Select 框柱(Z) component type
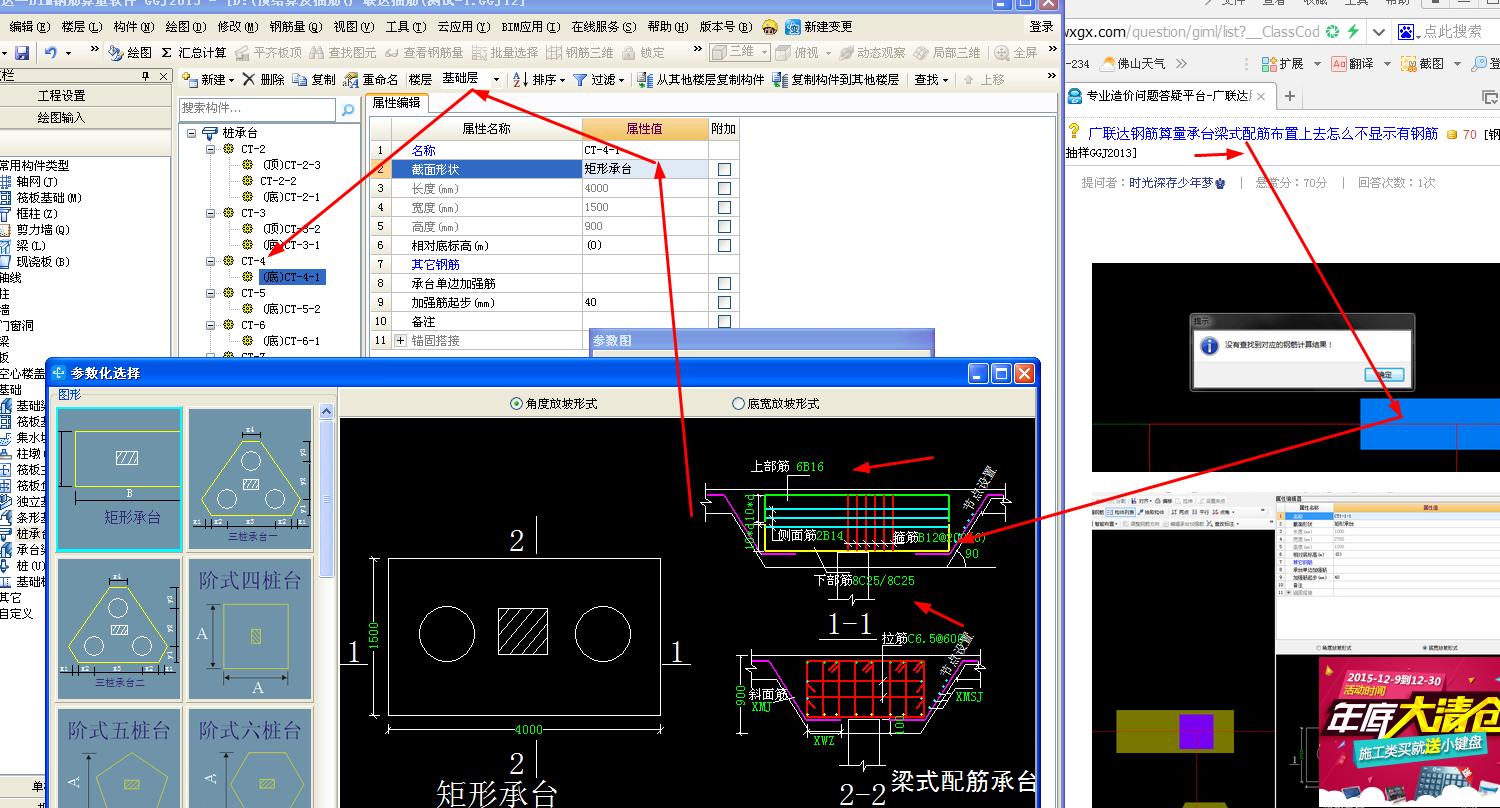The width and height of the screenshot is (1500, 808). coord(29,213)
